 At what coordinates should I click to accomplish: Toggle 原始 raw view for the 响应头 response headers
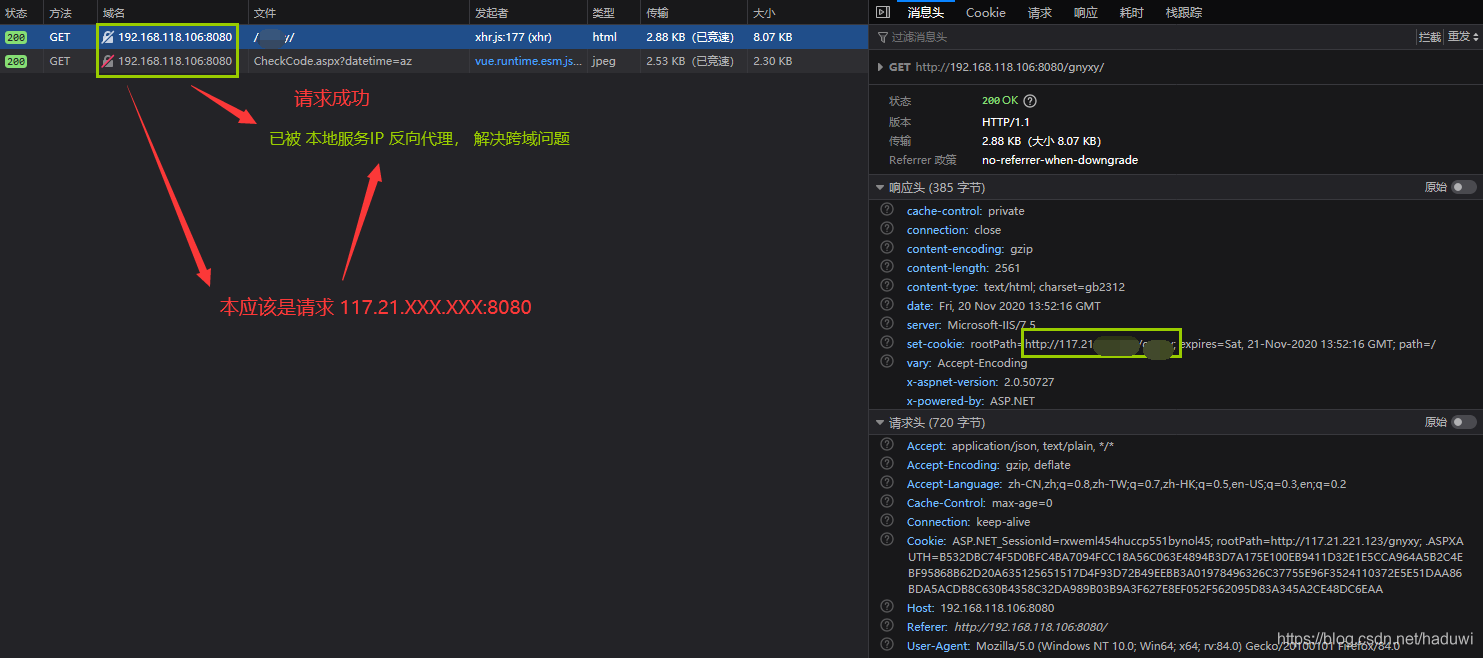pos(1464,187)
